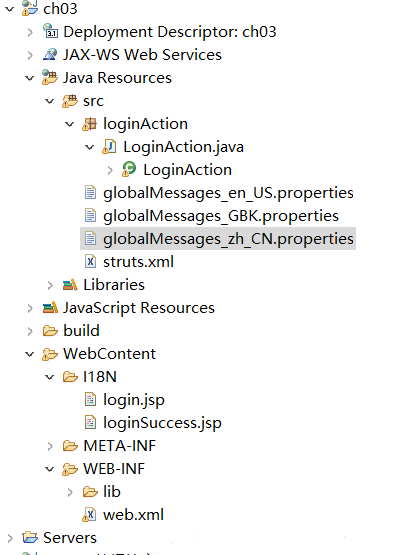Click the login.jsp file icon
396x555 pixels.
click(x=90, y=400)
